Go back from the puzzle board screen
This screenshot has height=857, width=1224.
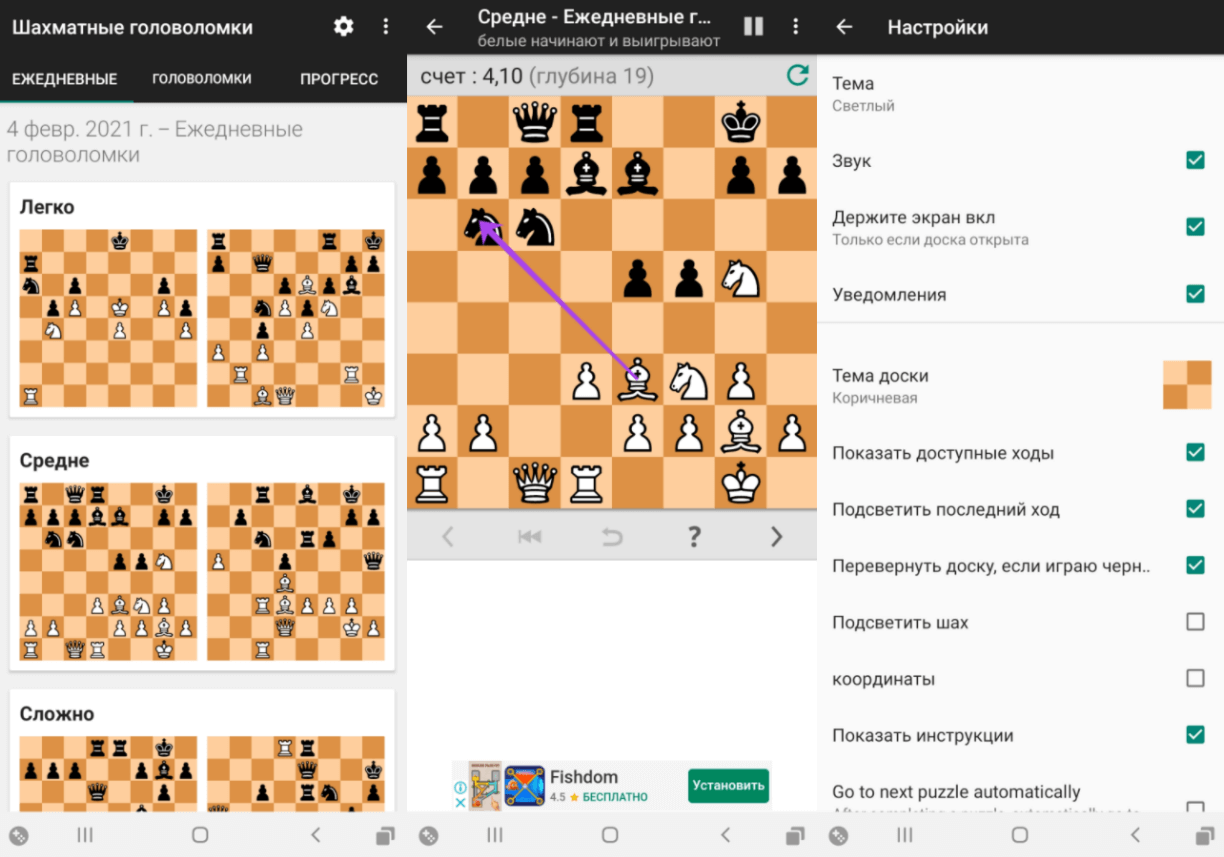[434, 27]
